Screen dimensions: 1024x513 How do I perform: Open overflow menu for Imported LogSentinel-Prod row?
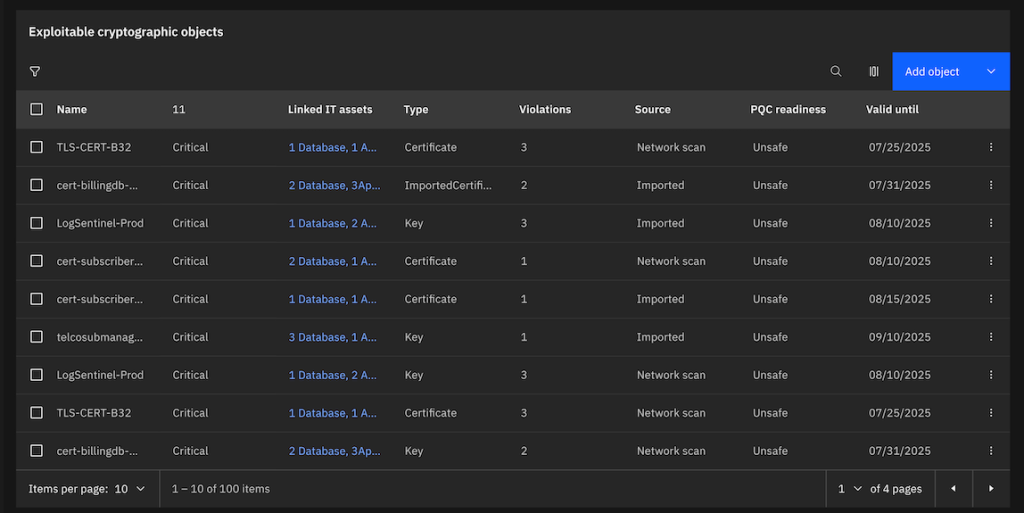click(x=991, y=223)
